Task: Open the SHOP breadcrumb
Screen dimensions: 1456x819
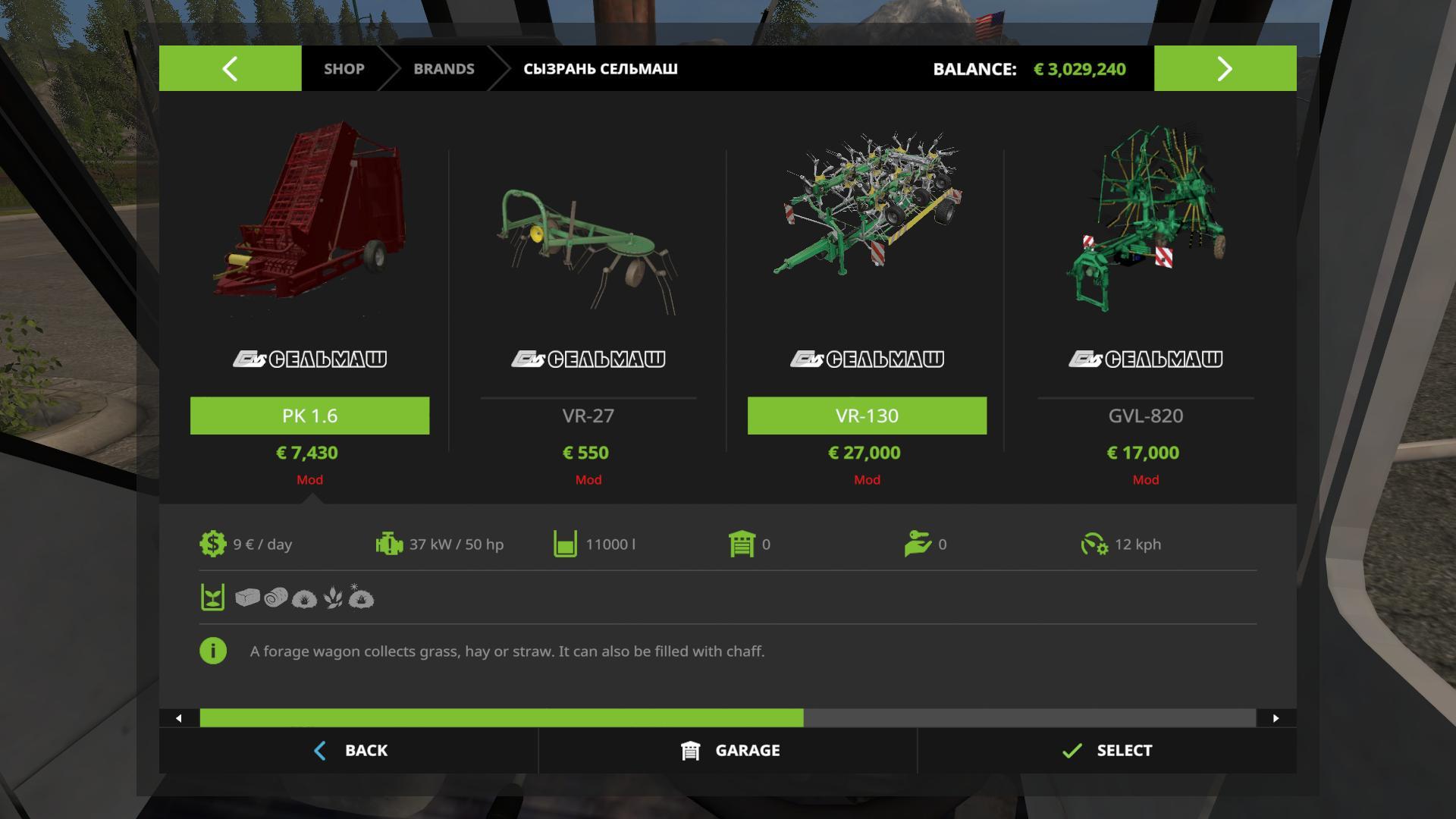Action: pos(344,69)
